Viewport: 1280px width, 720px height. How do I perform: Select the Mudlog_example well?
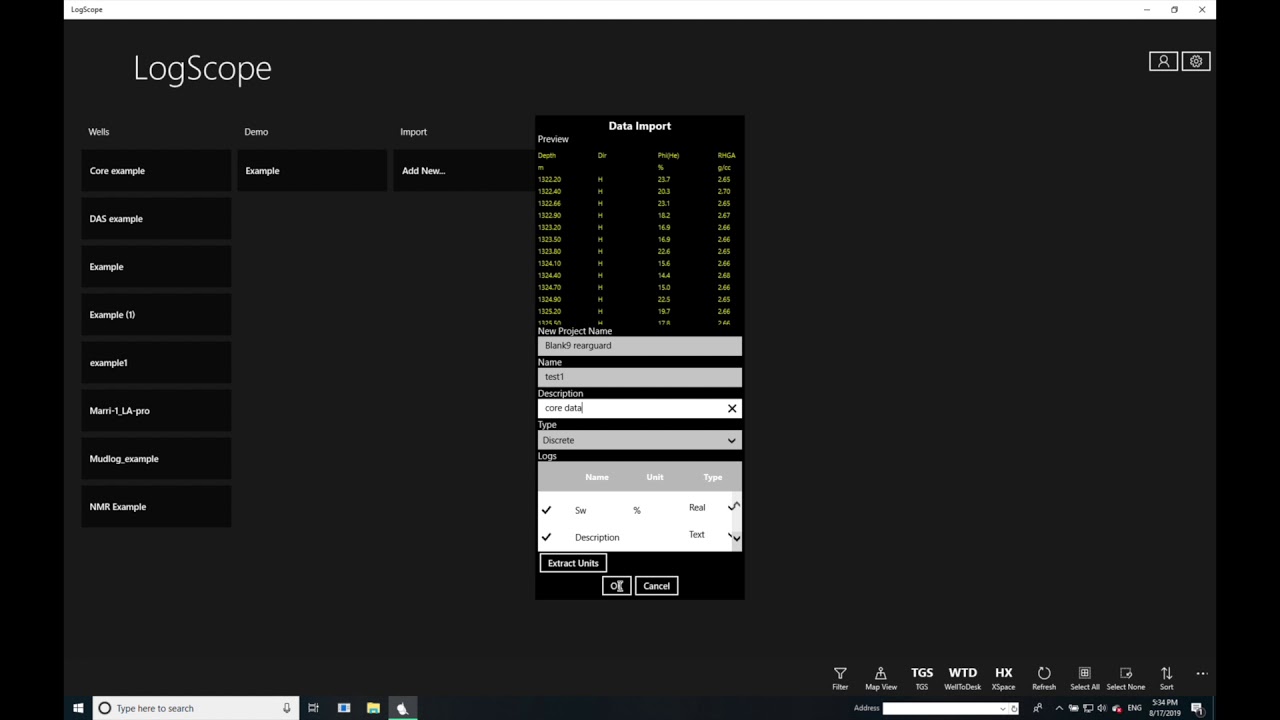pos(156,459)
